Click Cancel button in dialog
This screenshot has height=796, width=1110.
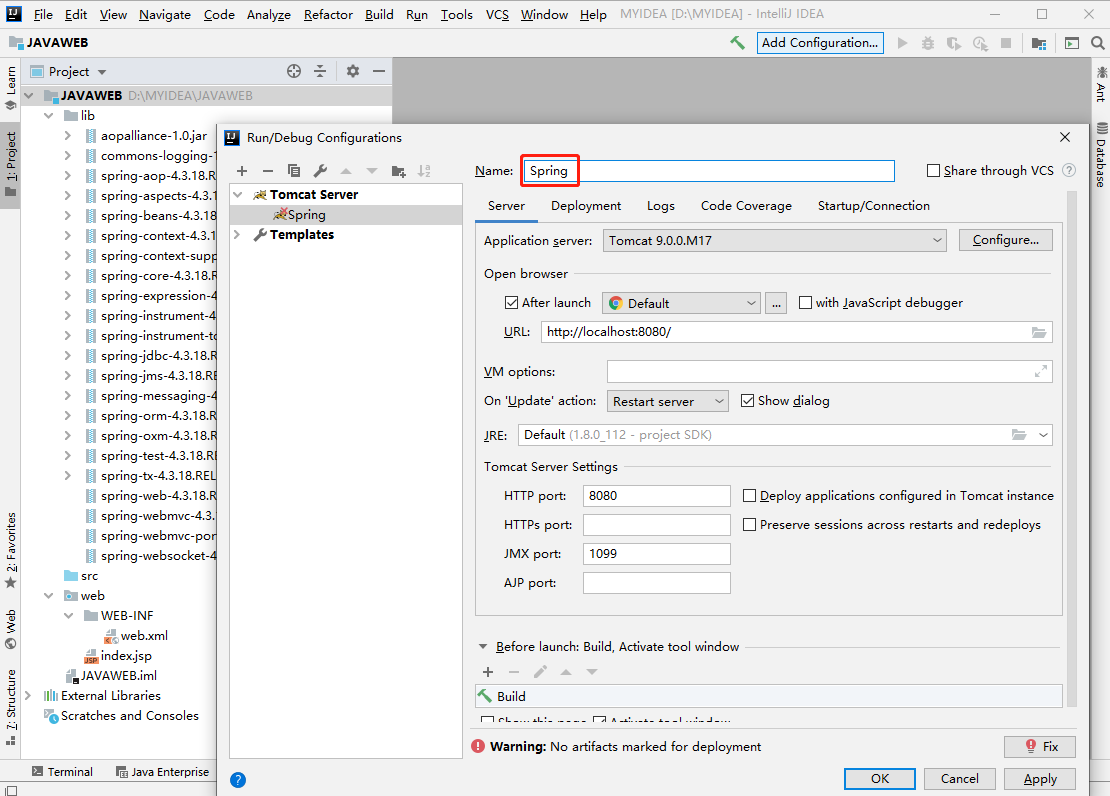pos(959,779)
